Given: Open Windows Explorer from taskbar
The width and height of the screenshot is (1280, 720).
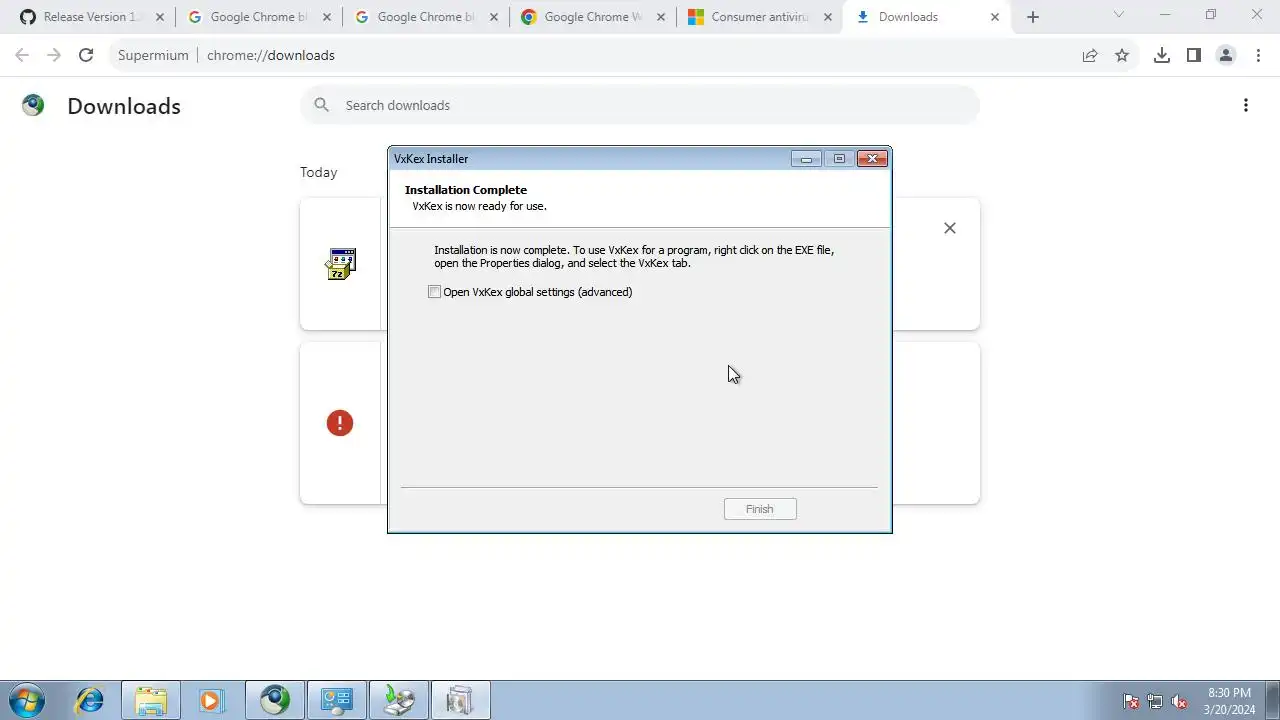Looking at the screenshot, I should pyautogui.click(x=151, y=700).
